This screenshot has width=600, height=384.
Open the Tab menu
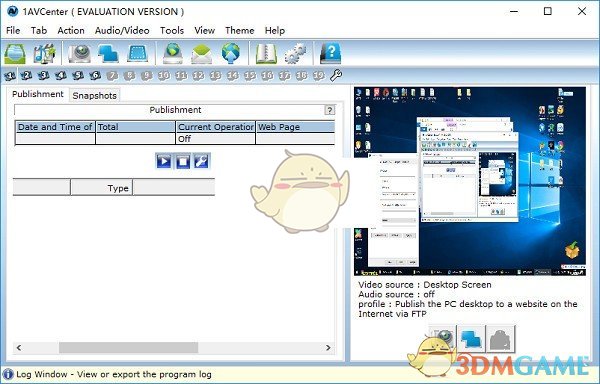[39, 31]
